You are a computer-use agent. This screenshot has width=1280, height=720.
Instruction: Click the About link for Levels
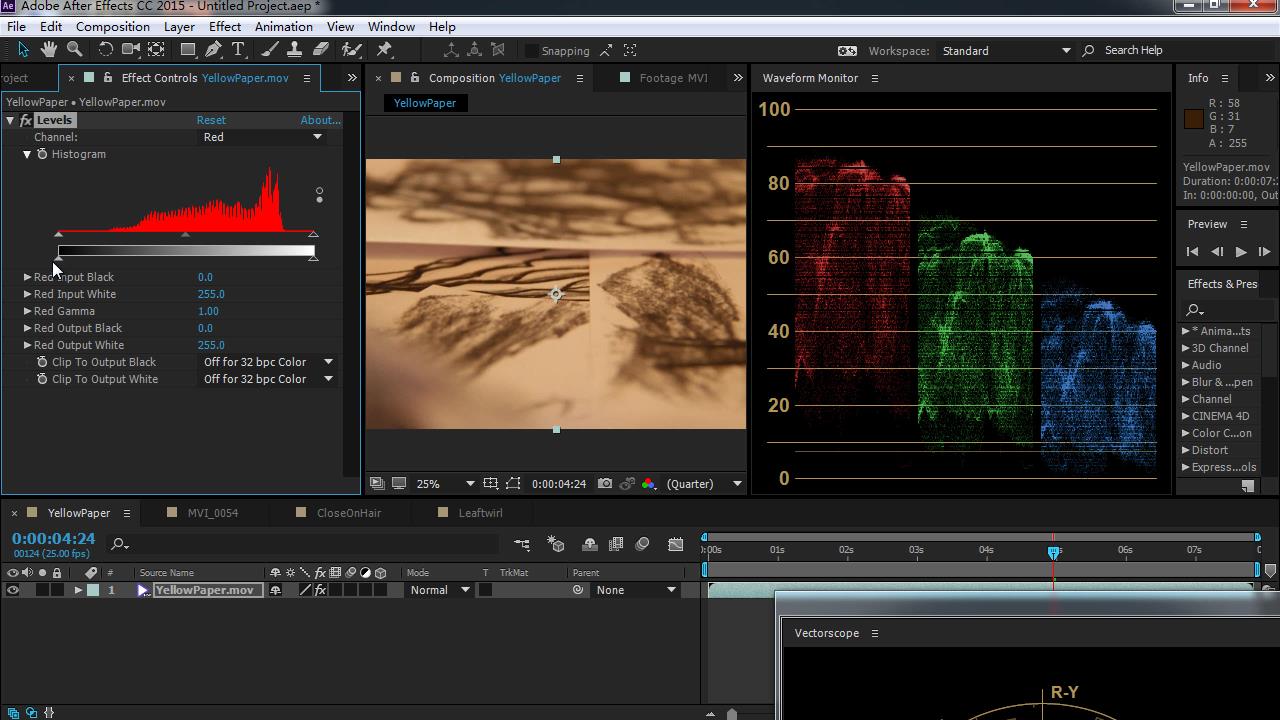point(320,120)
